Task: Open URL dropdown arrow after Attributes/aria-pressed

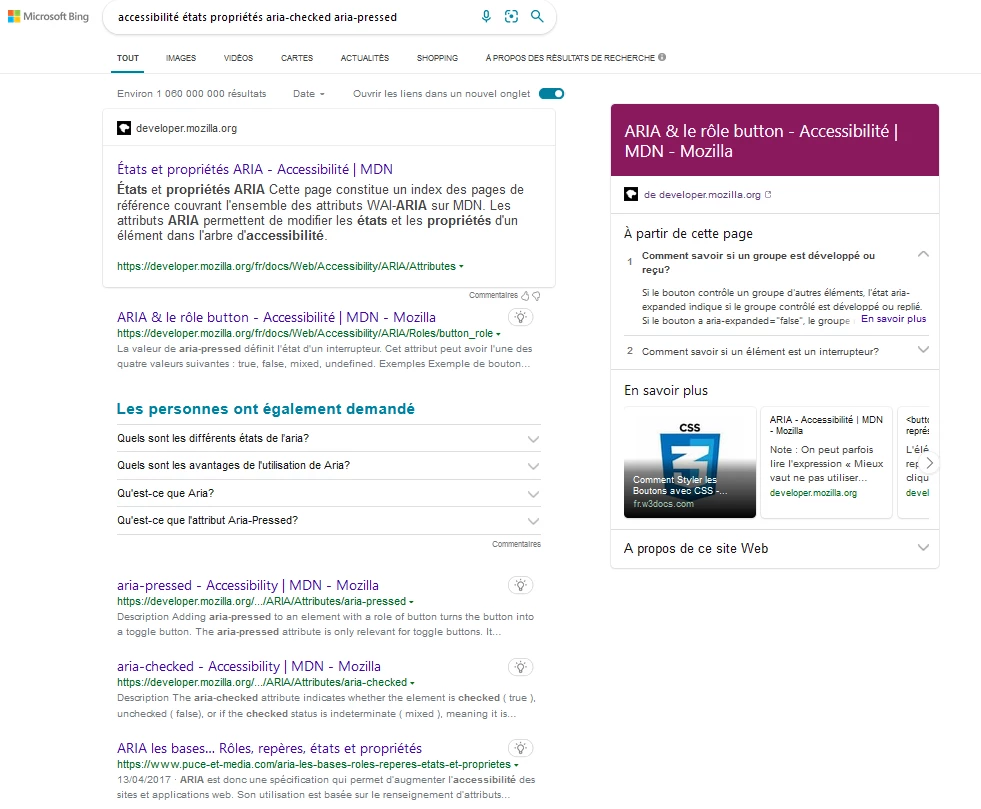Action: [411, 602]
